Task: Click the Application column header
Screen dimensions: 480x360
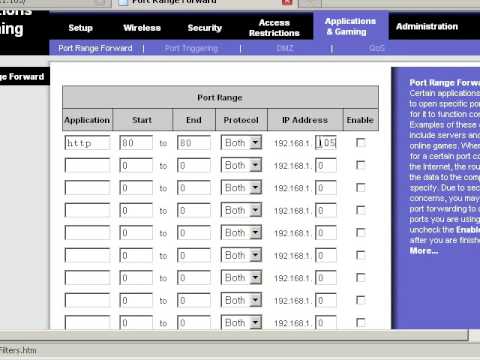Action: 87,120
